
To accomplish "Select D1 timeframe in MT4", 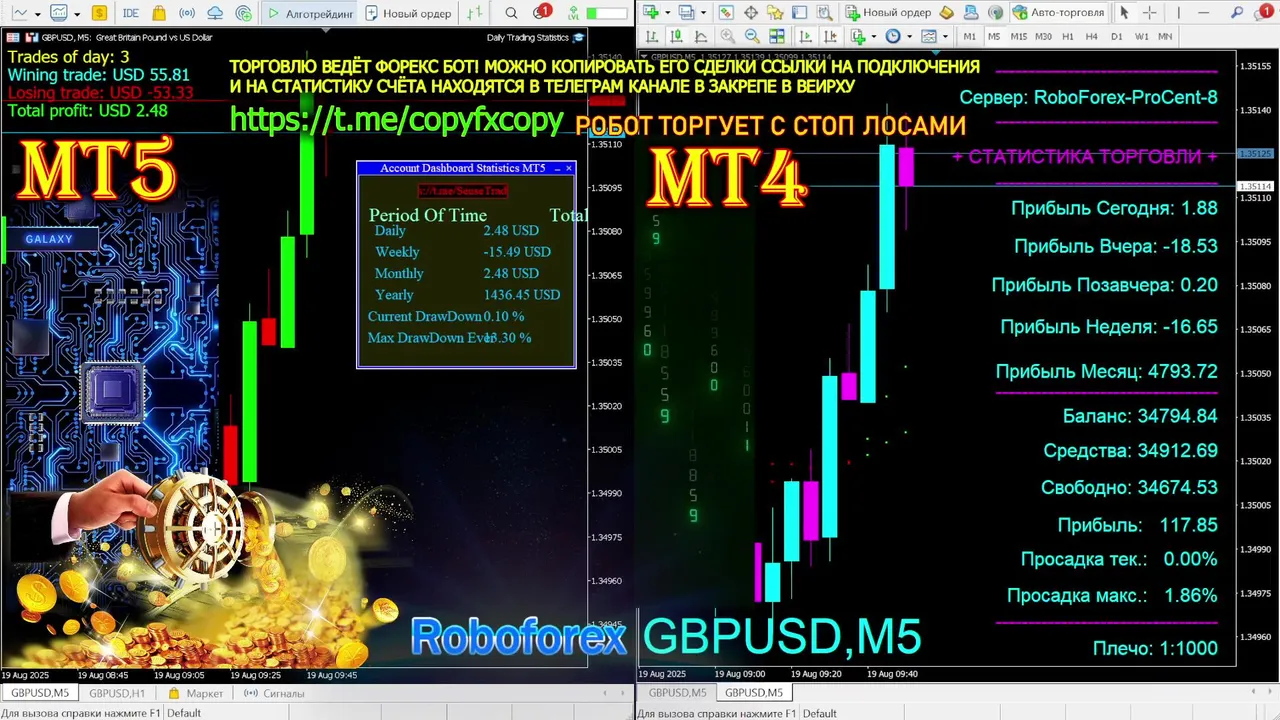I will pos(1116,36).
